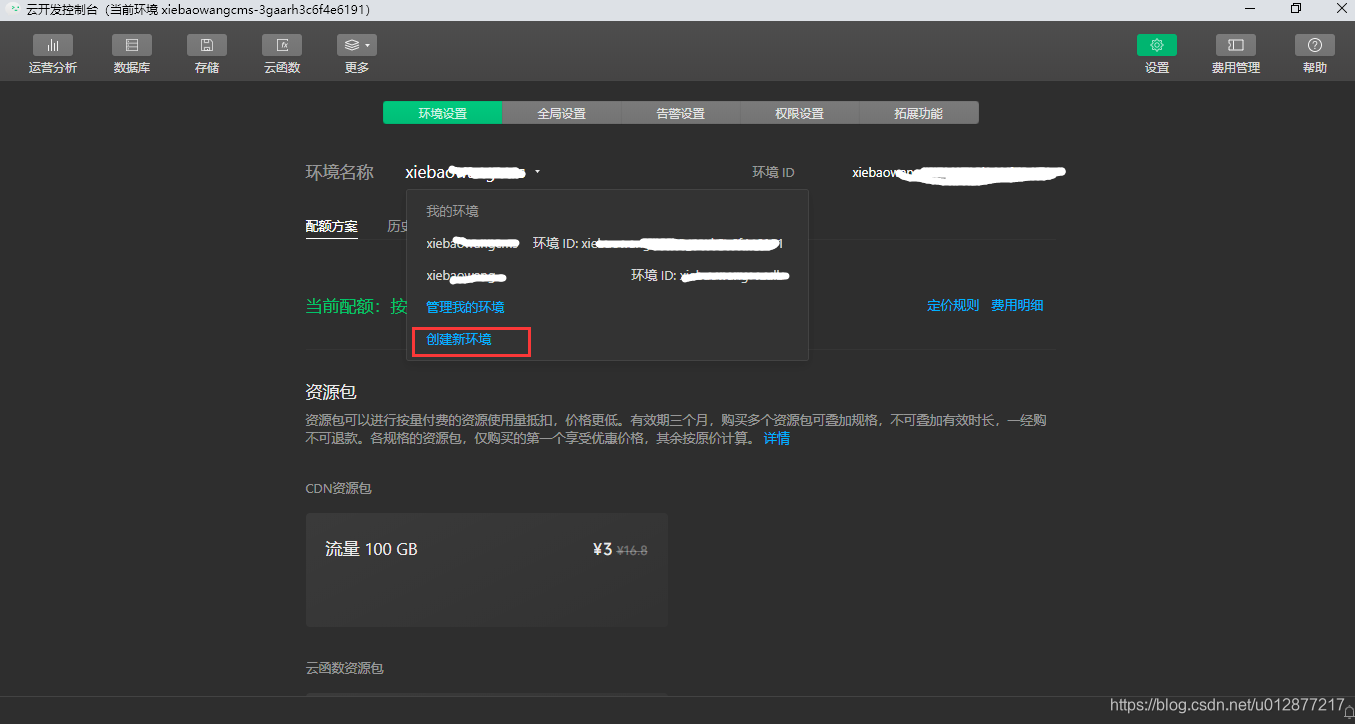Switch to the 告警设置 tab
The image size is (1355, 724).
680,112
